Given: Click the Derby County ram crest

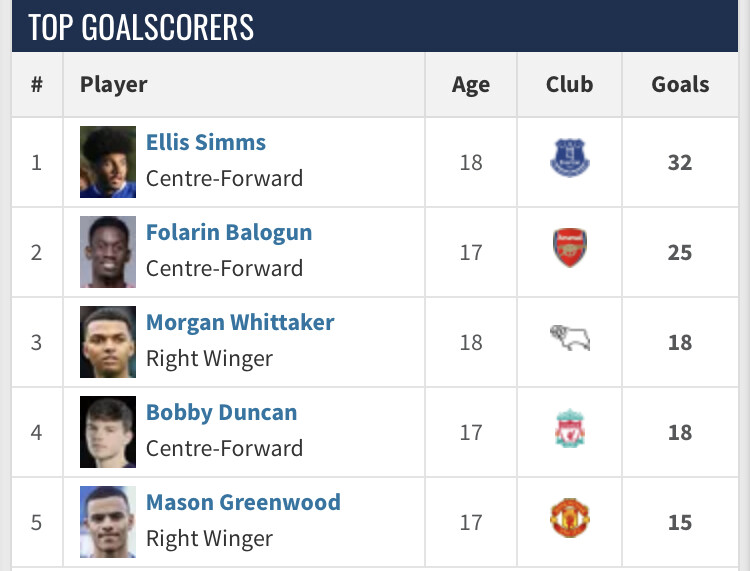Looking at the screenshot, I should click(569, 338).
